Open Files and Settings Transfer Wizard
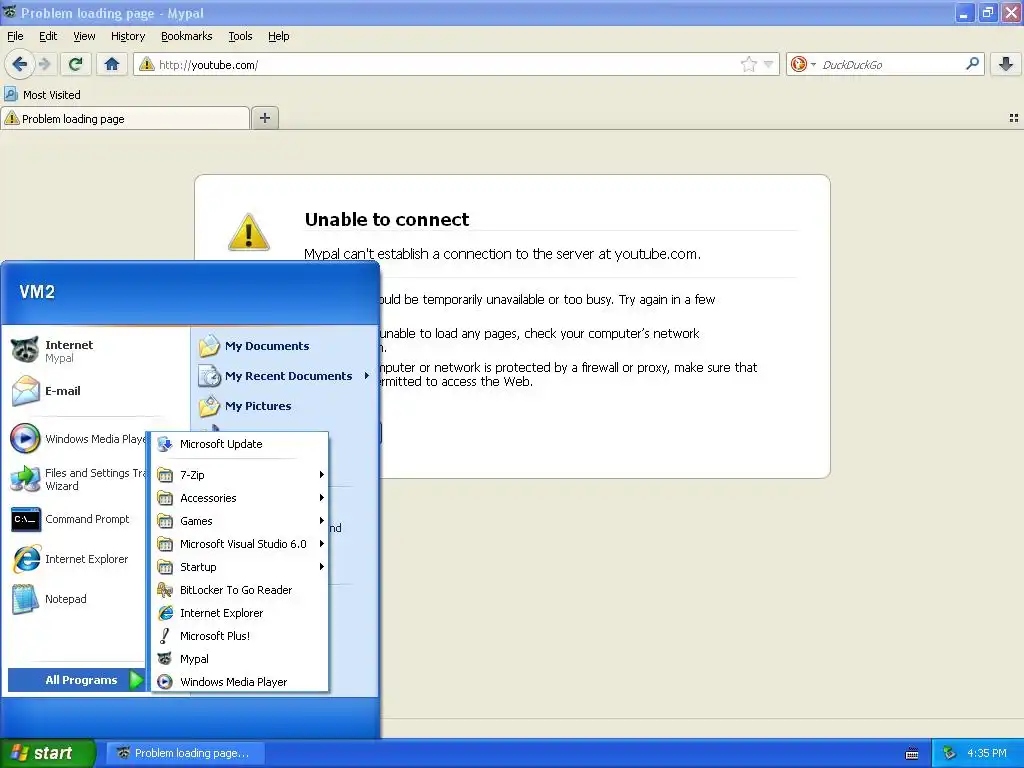 (x=77, y=479)
